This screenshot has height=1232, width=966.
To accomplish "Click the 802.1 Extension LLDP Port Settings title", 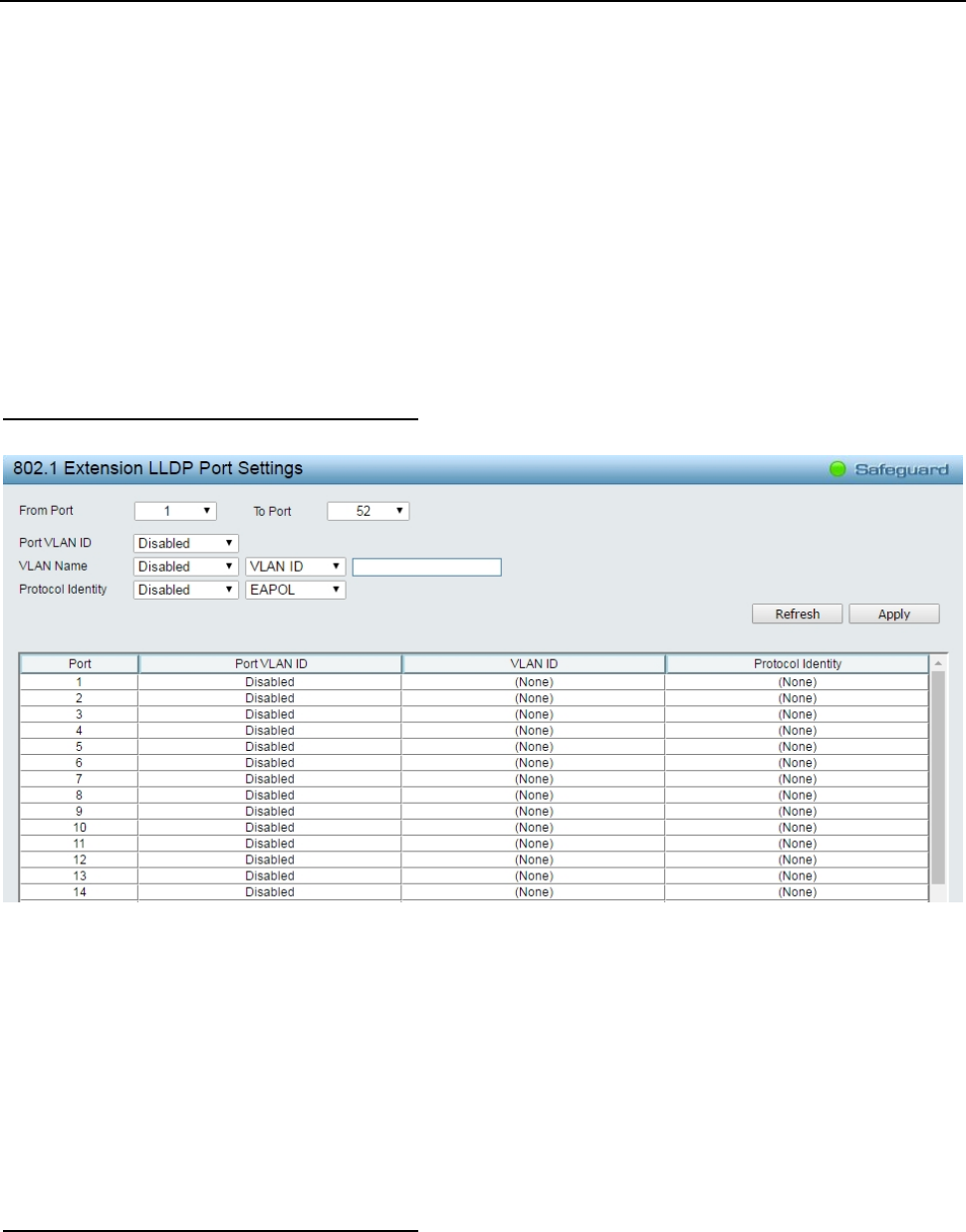I will (x=157, y=468).
